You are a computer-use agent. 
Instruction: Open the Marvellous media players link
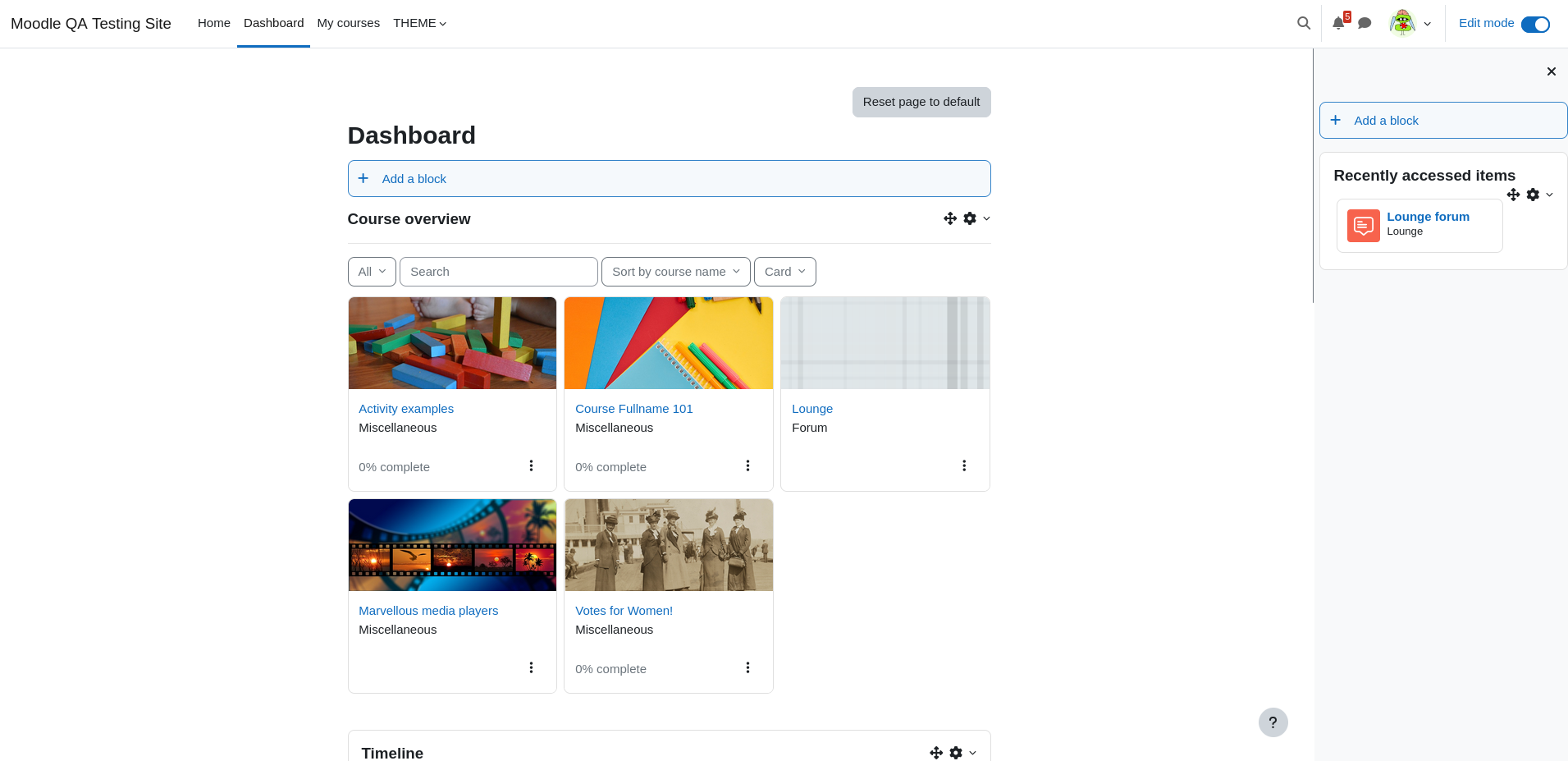428,611
